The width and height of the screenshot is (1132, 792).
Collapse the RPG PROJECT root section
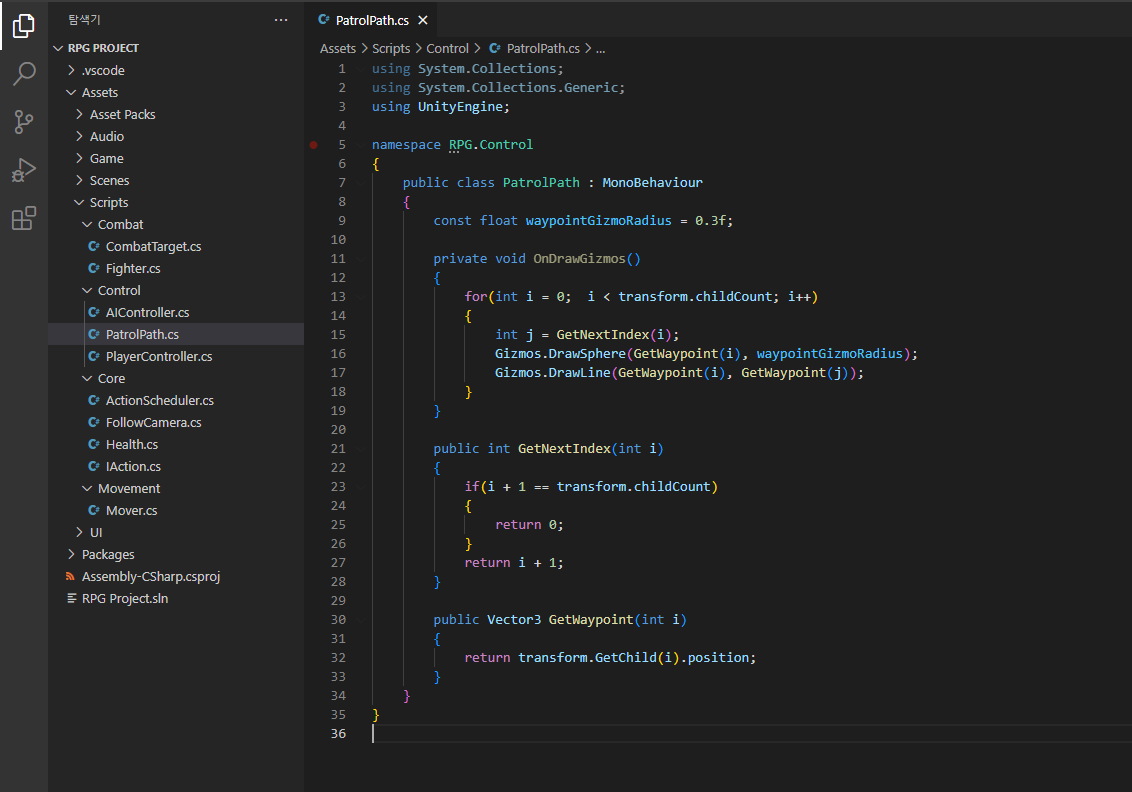pyautogui.click(x=59, y=48)
